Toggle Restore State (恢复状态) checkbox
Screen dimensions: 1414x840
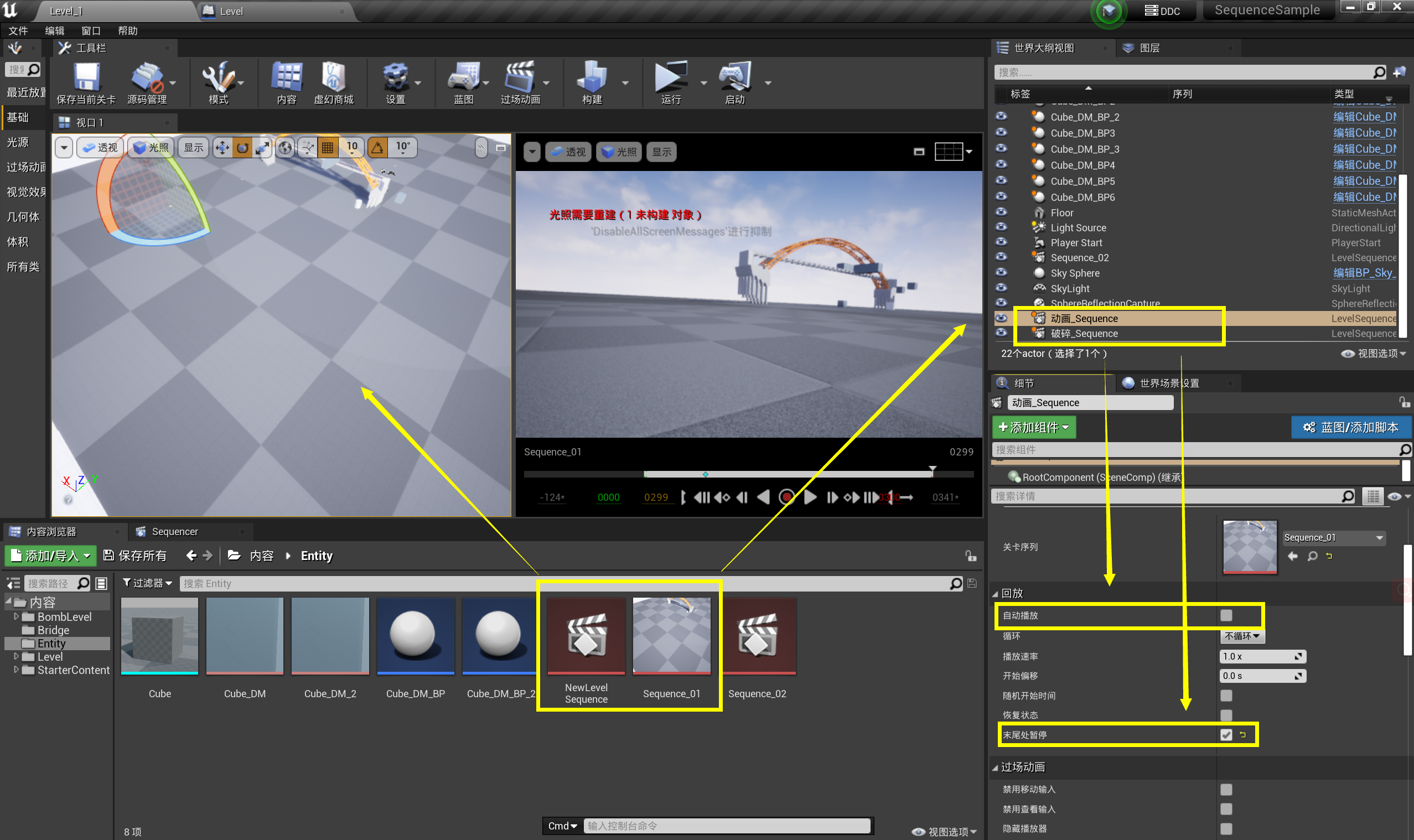coord(1226,715)
